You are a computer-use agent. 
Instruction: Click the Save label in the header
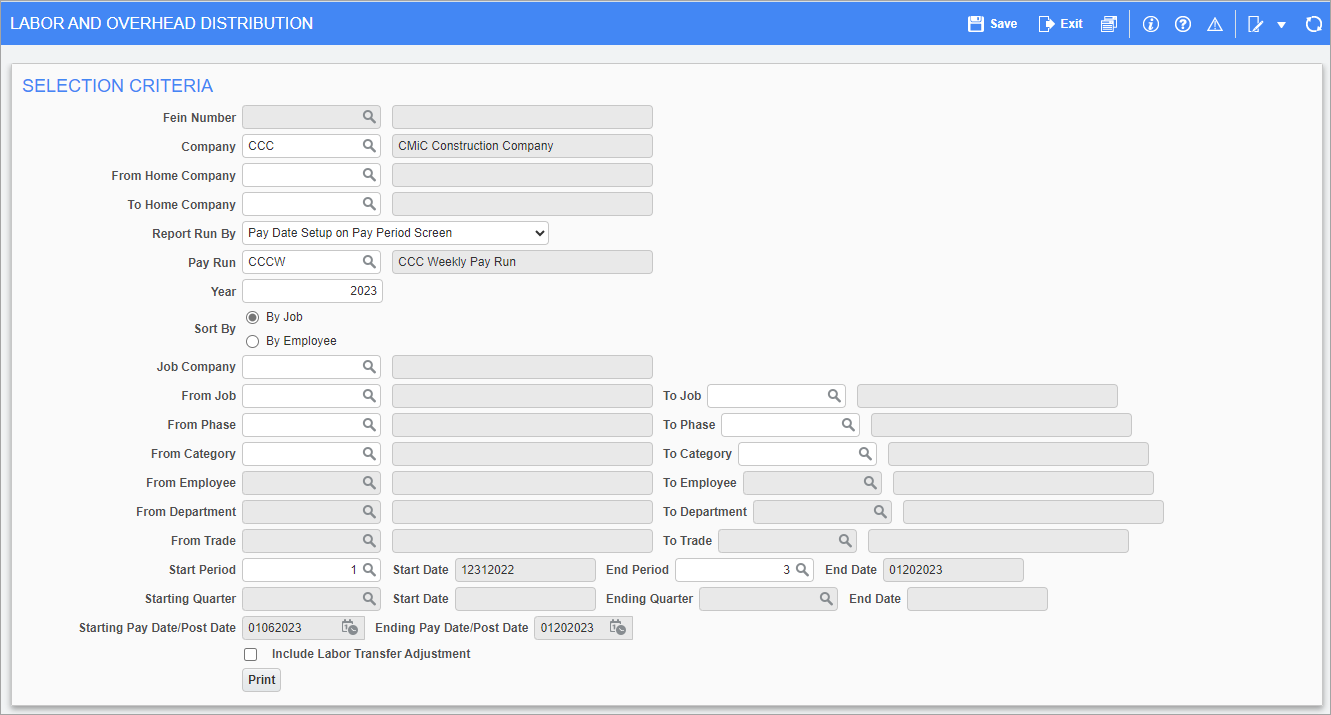tap(1004, 24)
